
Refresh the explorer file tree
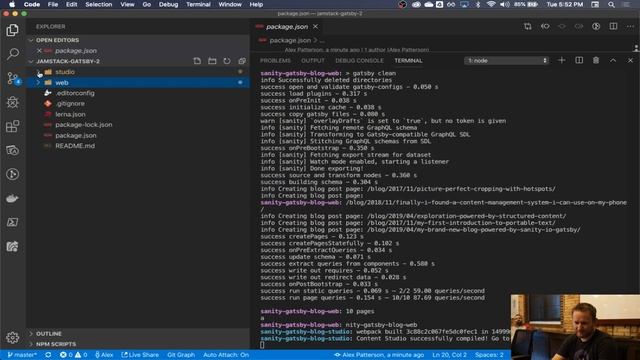pyautogui.click(x=227, y=61)
